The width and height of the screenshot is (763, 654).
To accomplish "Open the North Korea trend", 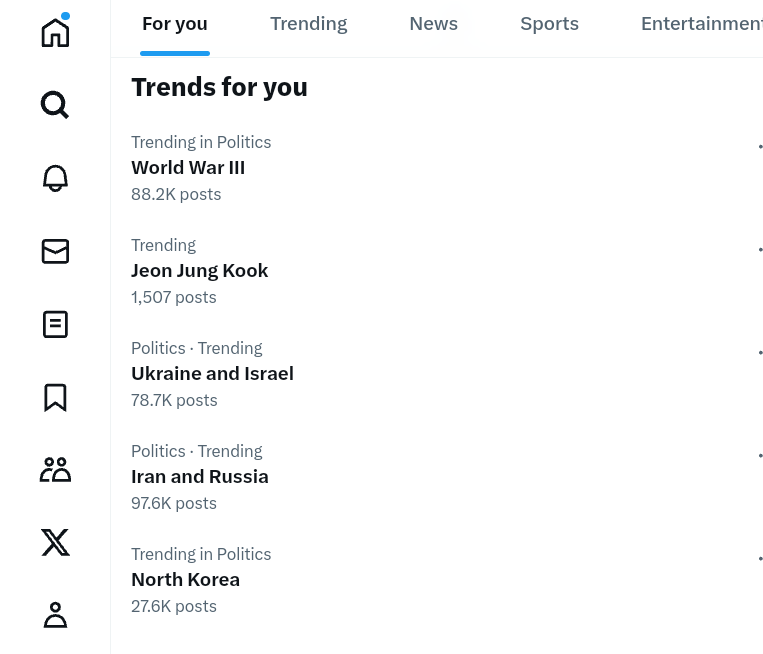I will (x=186, y=580).
